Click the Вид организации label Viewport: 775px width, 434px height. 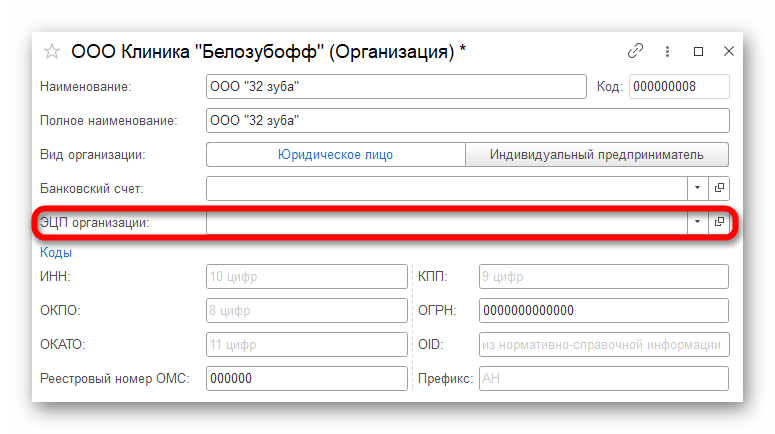click(x=93, y=155)
